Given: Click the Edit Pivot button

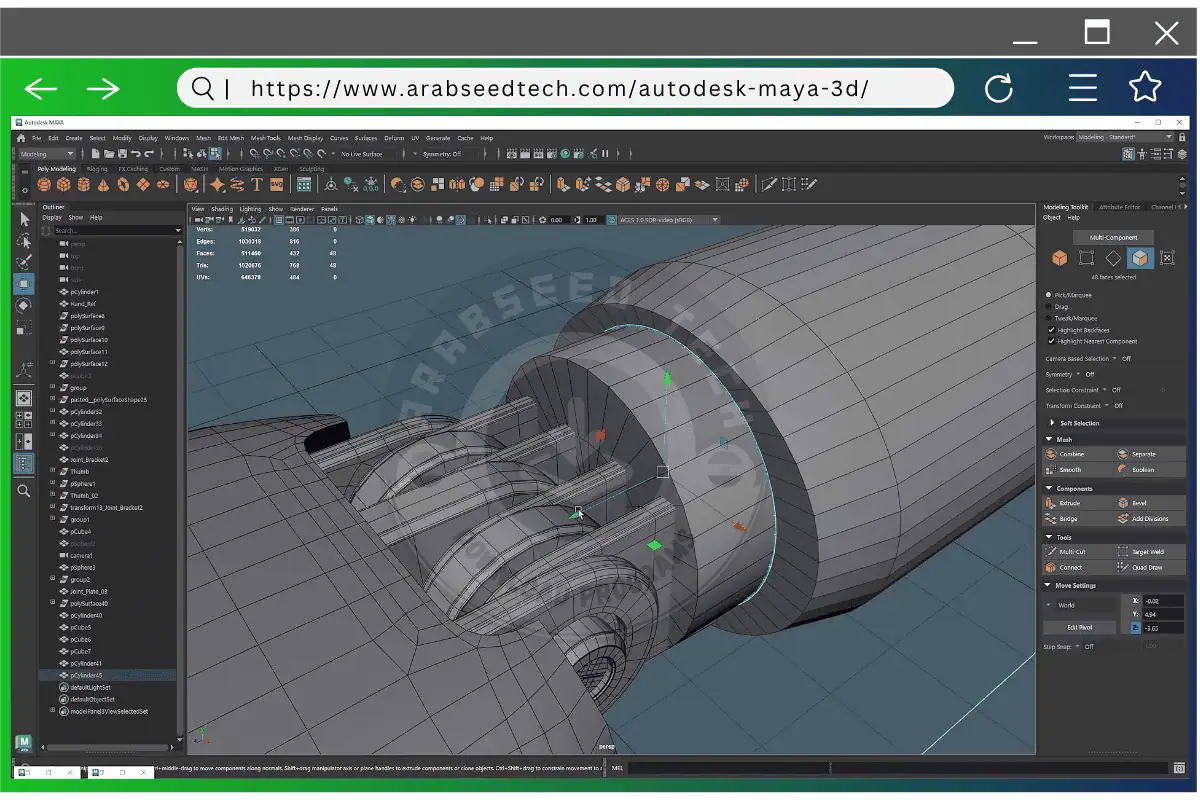Looking at the screenshot, I should pyautogui.click(x=1080, y=628).
